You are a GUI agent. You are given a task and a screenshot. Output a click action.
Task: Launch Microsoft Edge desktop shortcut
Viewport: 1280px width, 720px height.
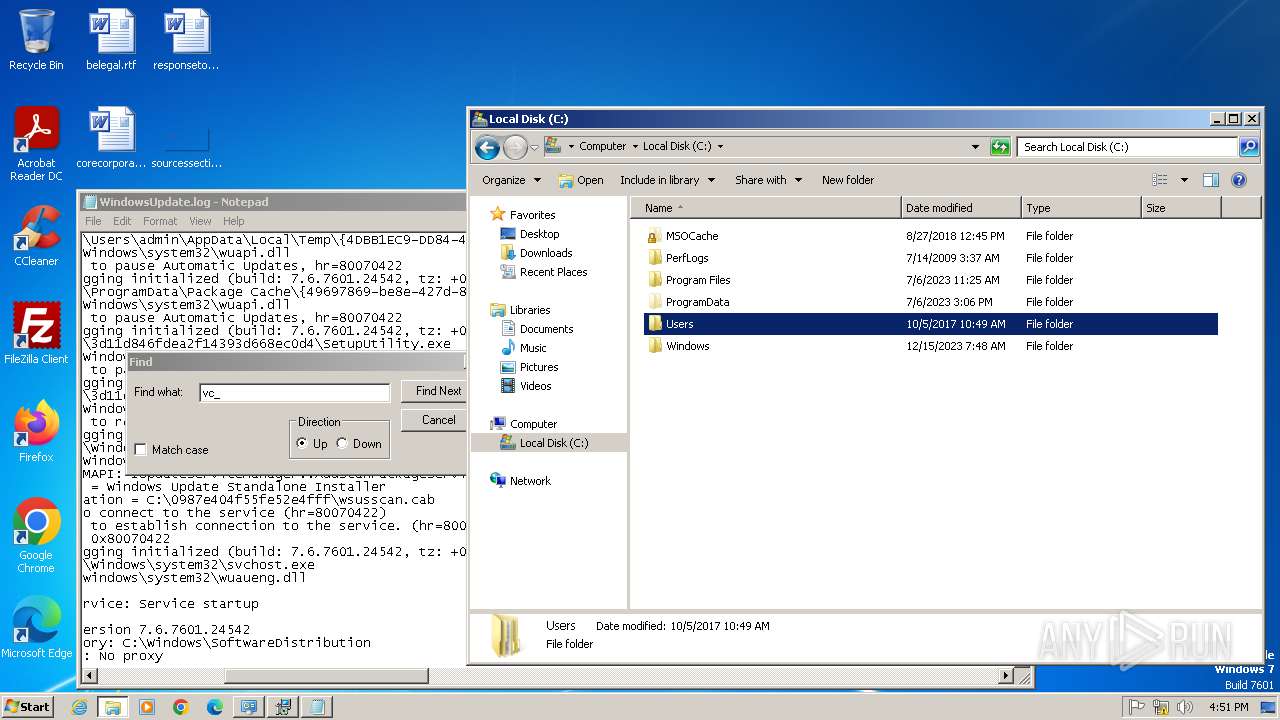(36, 627)
